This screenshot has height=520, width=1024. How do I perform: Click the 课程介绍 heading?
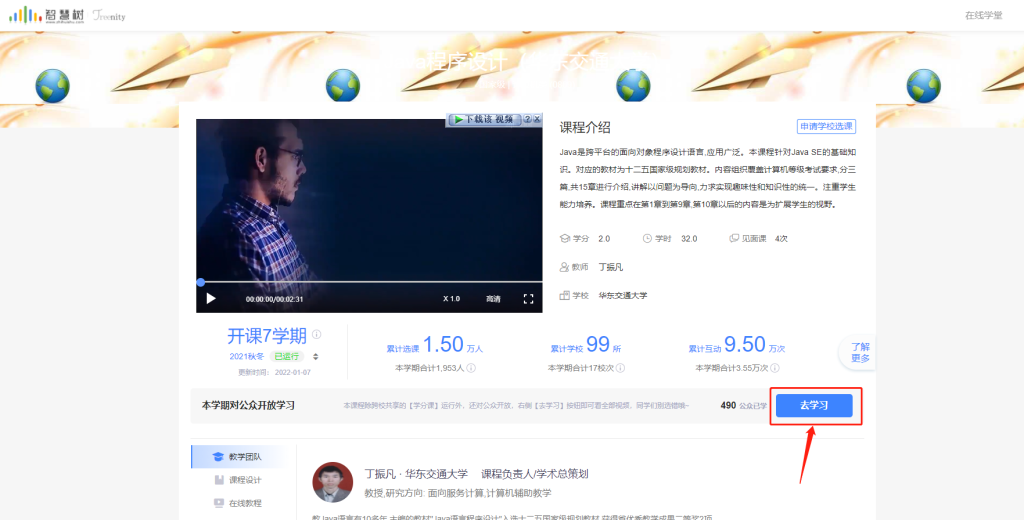(x=585, y=127)
